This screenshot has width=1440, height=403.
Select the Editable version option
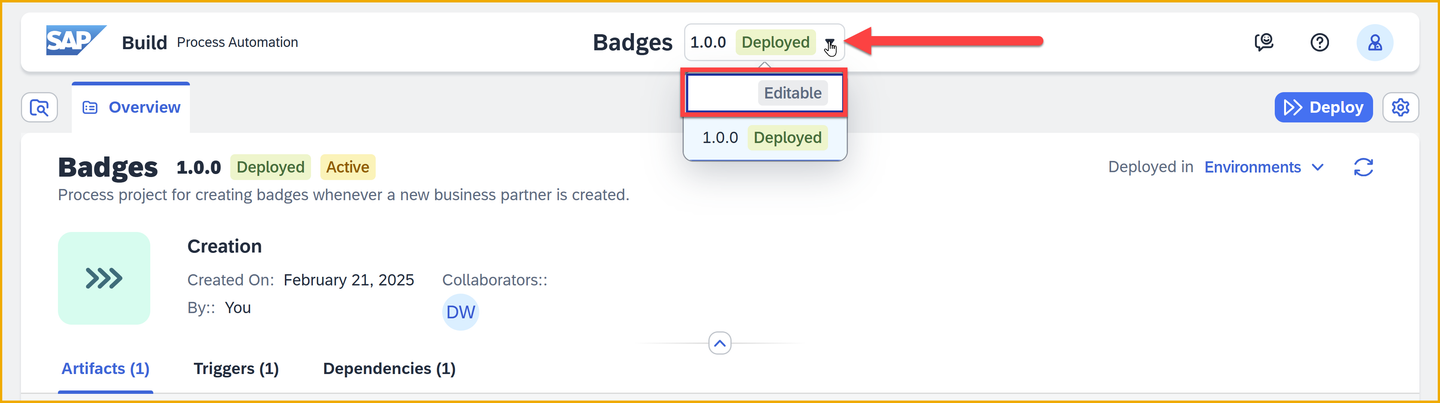click(x=765, y=93)
